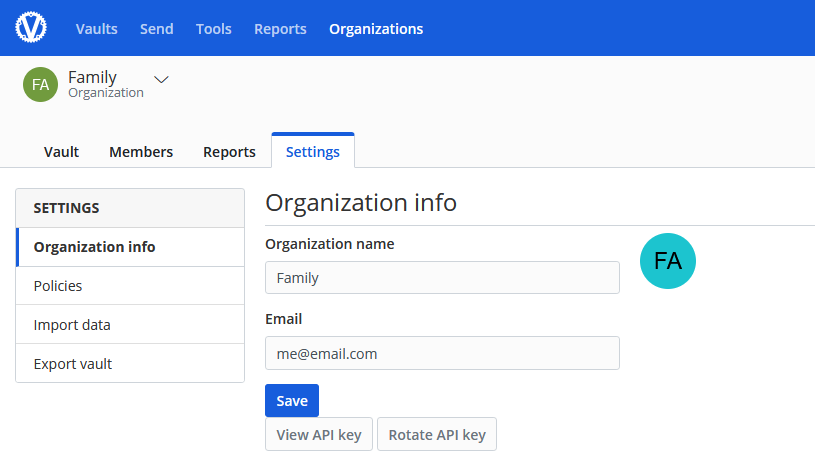
Task: Open Send in top navigation
Action: pyautogui.click(x=156, y=29)
